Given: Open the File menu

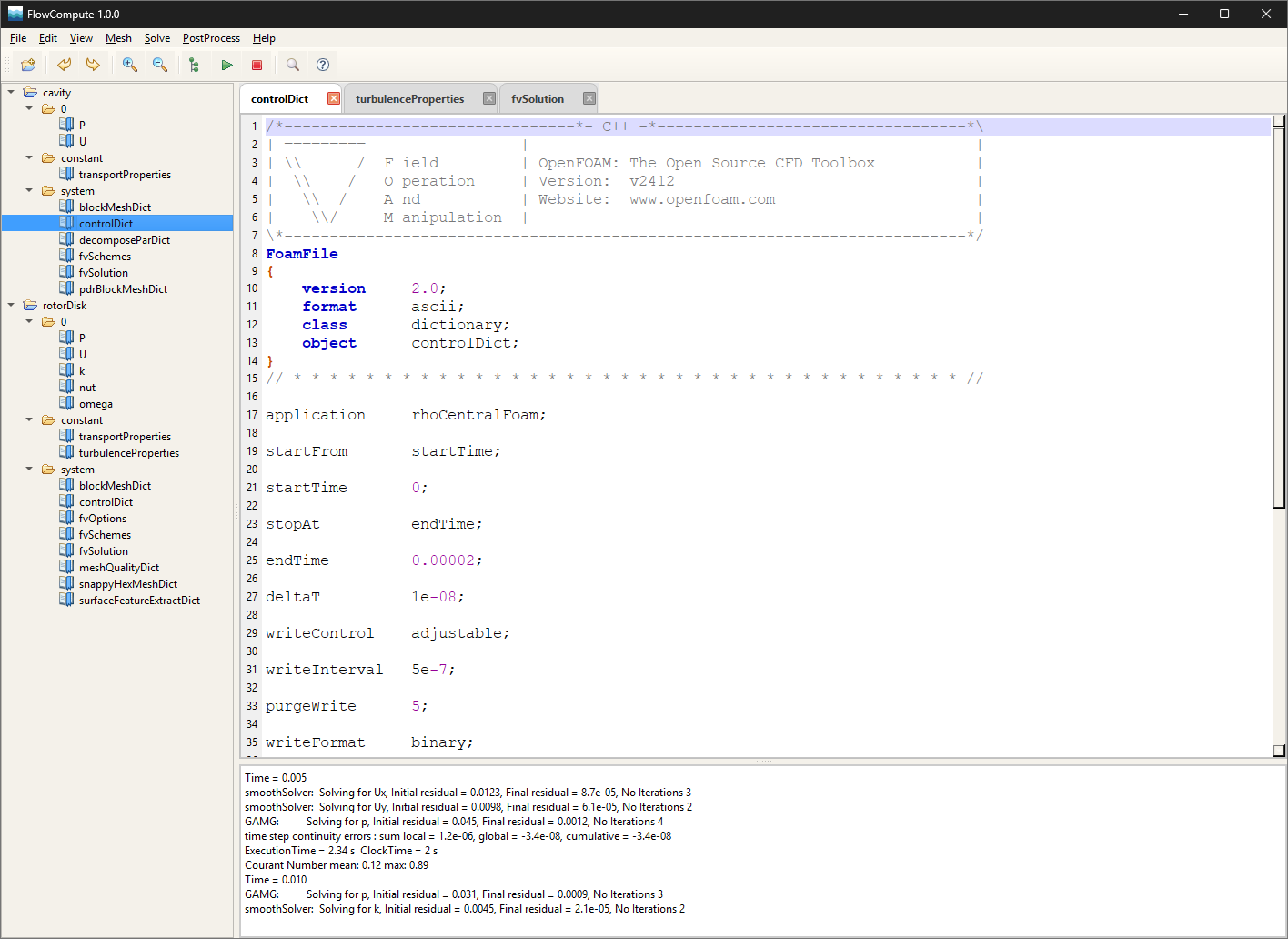Looking at the screenshot, I should point(18,38).
